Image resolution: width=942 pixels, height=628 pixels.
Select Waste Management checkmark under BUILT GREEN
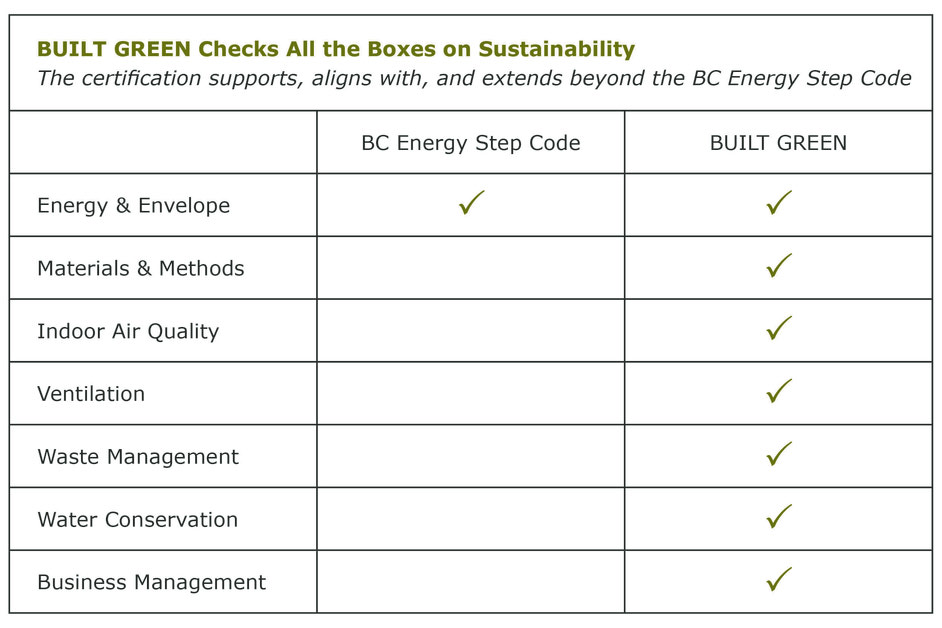[778, 455]
